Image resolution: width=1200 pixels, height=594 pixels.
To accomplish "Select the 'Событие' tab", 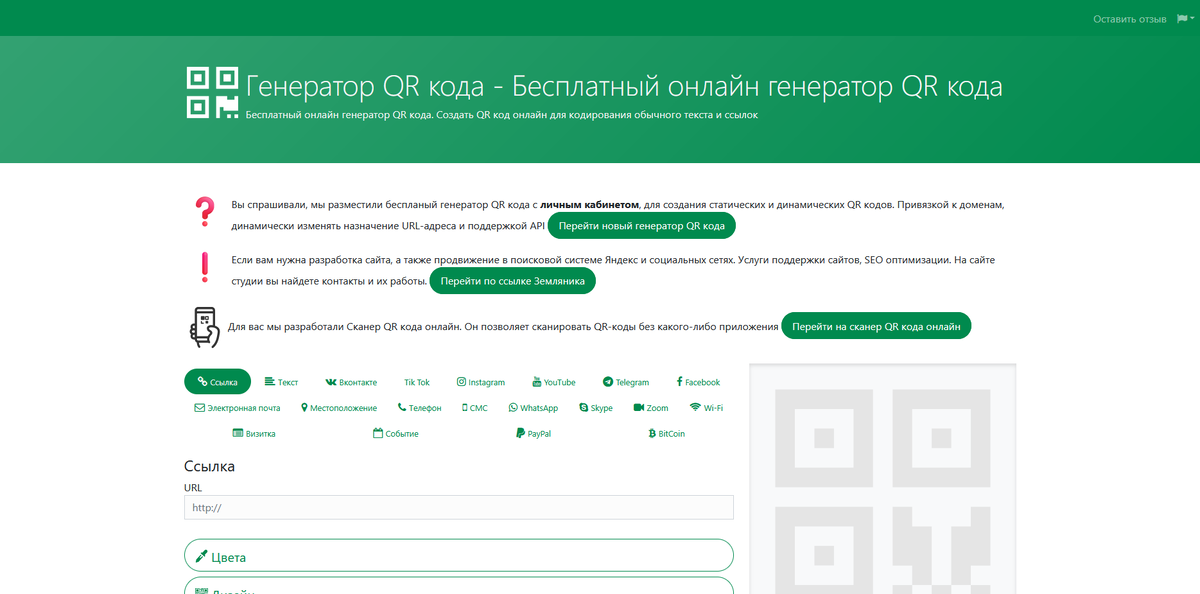I will 395,434.
